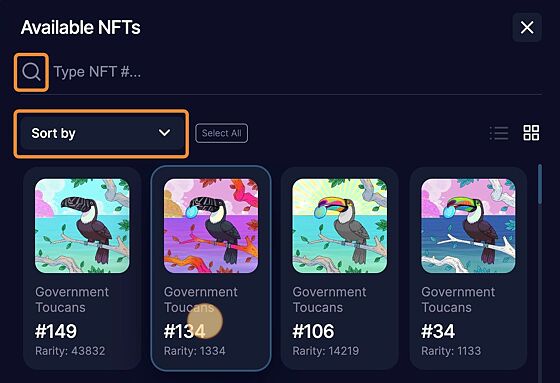Click the Sort by chevron arrow

(164, 133)
